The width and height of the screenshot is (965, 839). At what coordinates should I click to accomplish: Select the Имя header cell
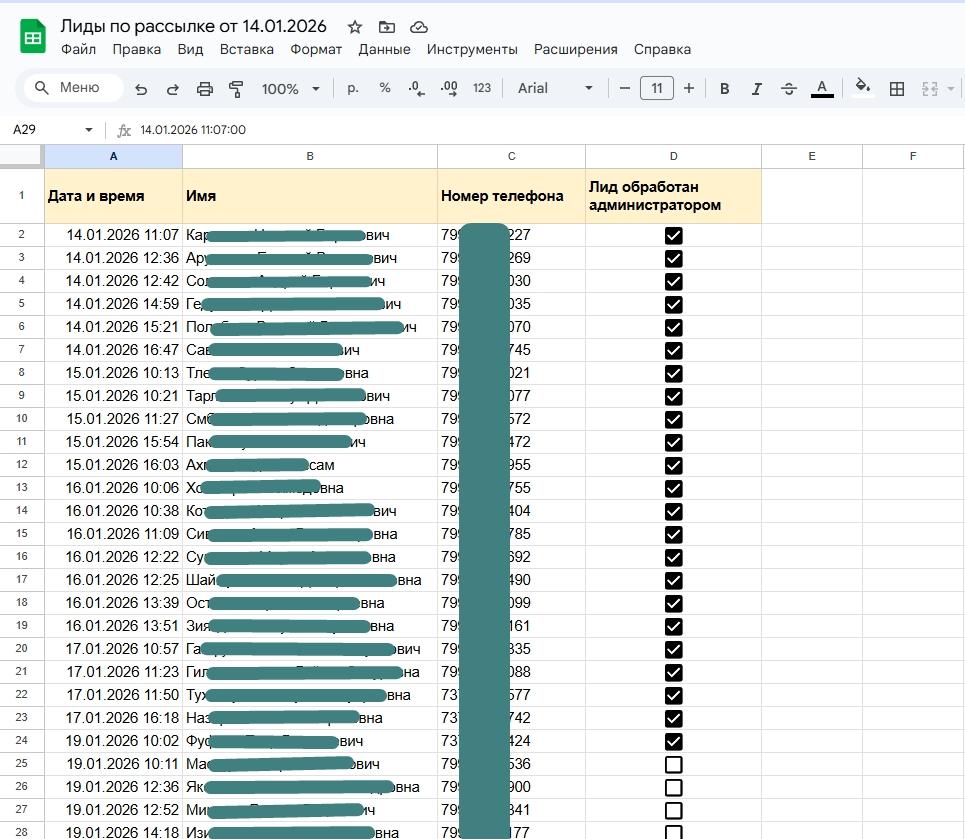(x=310, y=196)
